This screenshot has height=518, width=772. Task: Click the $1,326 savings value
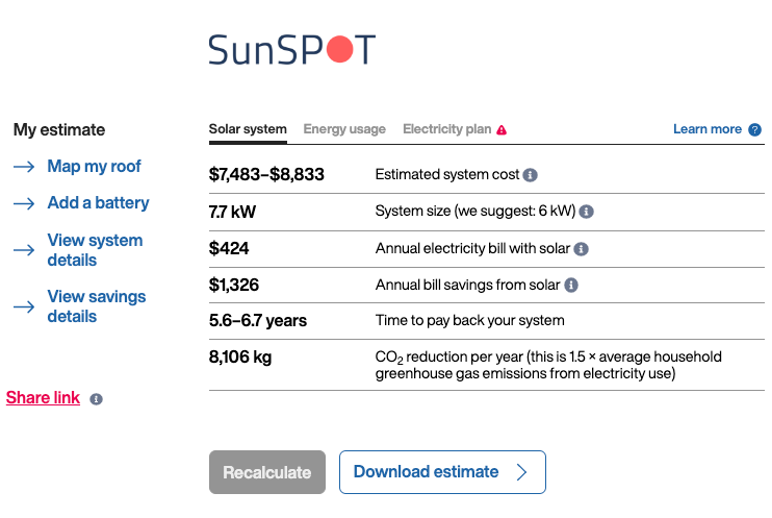pyautogui.click(x=233, y=285)
